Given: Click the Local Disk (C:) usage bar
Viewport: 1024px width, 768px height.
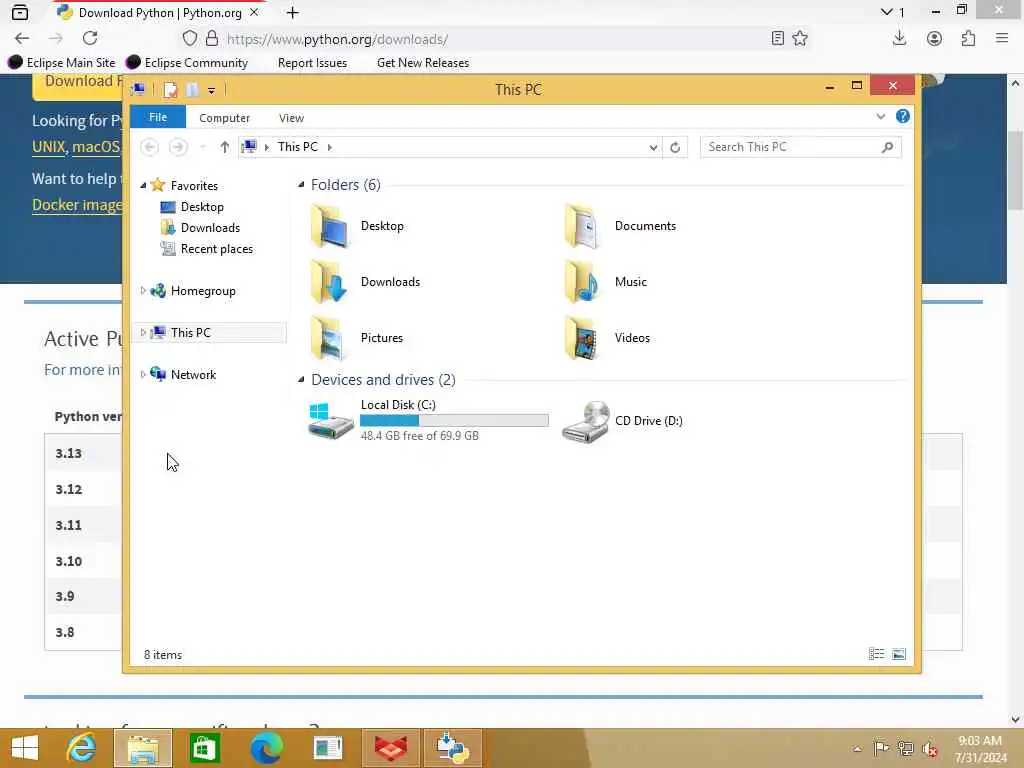Looking at the screenshot, I should point(454,421).
